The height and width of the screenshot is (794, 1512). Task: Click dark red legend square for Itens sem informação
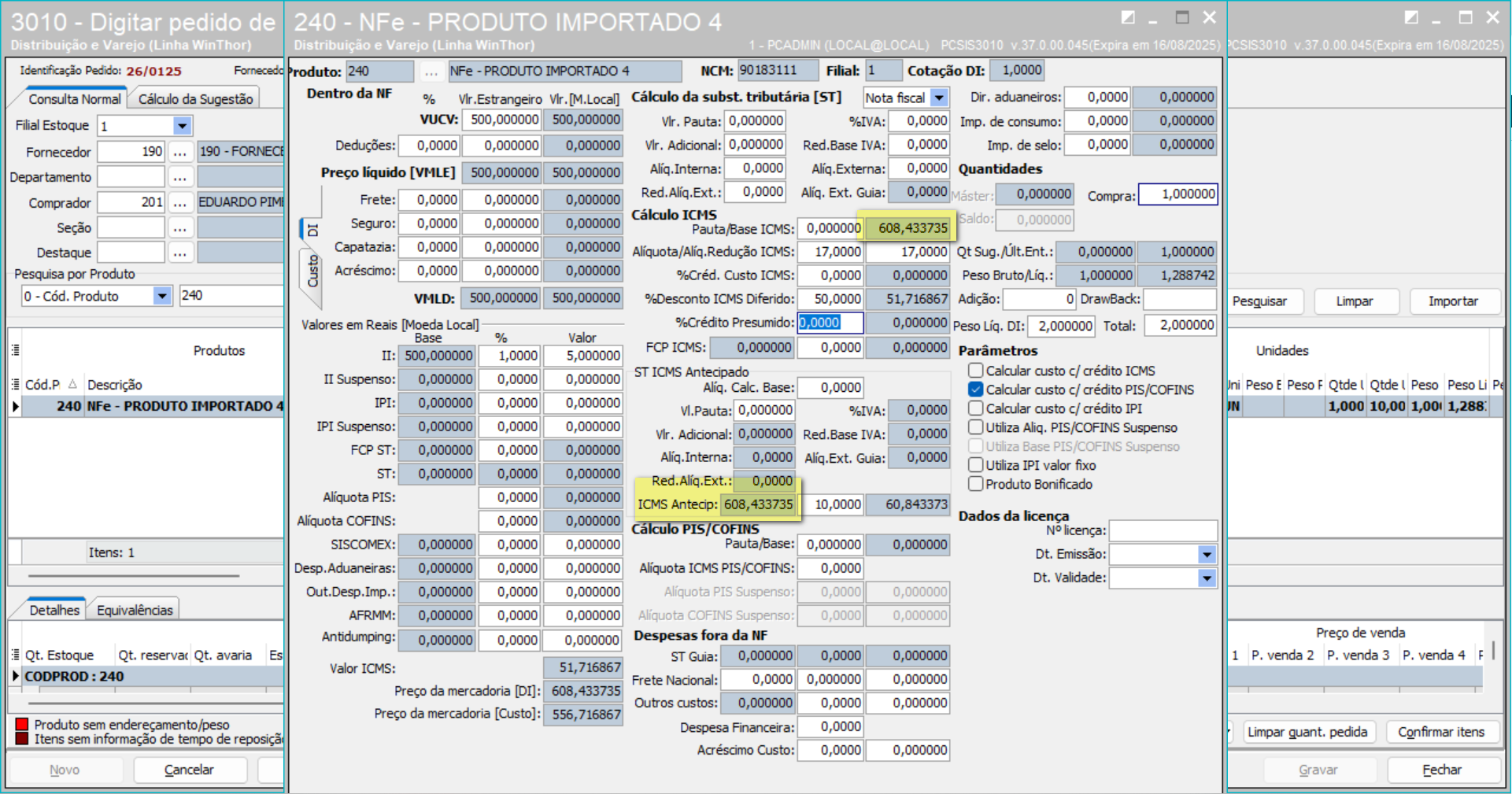pyautogui.click(x=22, y=739)
